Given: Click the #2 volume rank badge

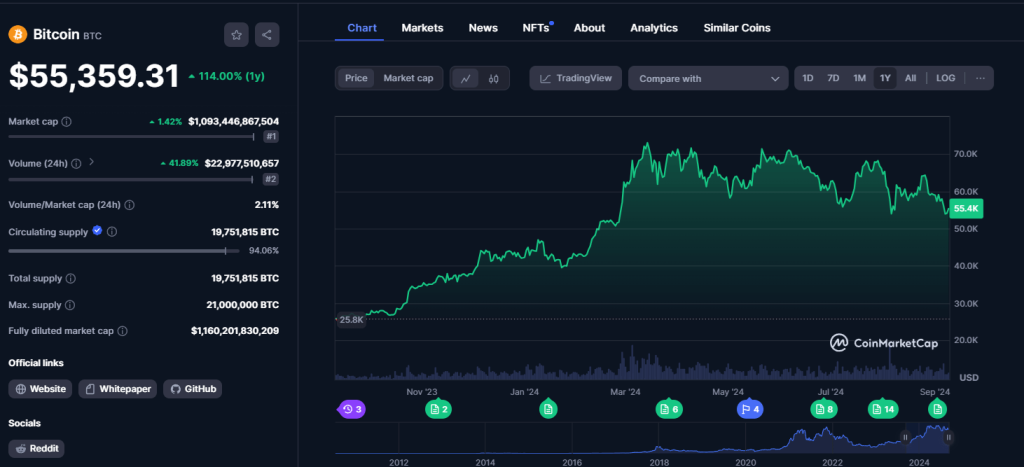Looking at the screenshot, I should pyautogui.click(x=271, y=179).
